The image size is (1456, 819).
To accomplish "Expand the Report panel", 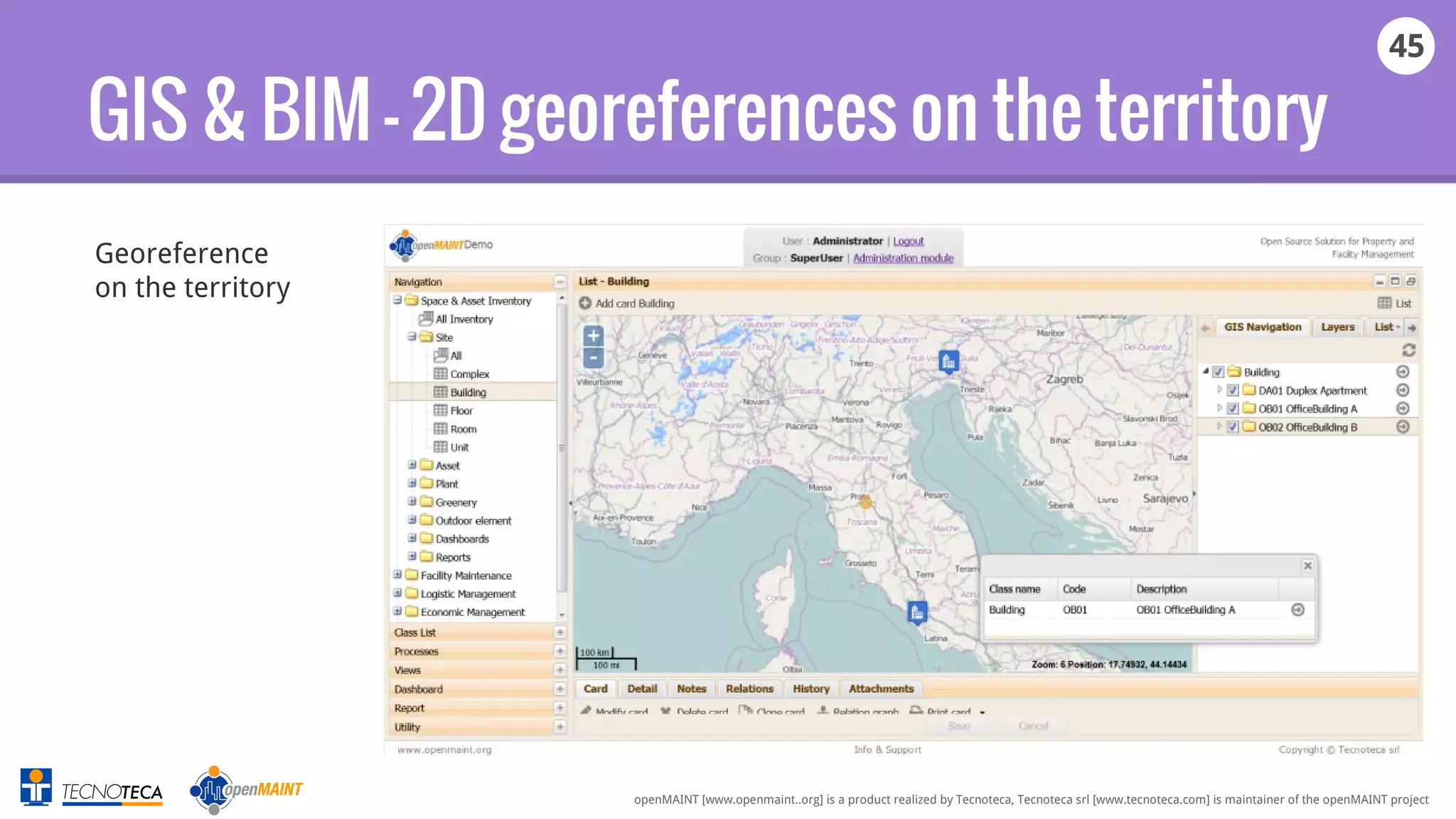I will click(x=560, y=708).
